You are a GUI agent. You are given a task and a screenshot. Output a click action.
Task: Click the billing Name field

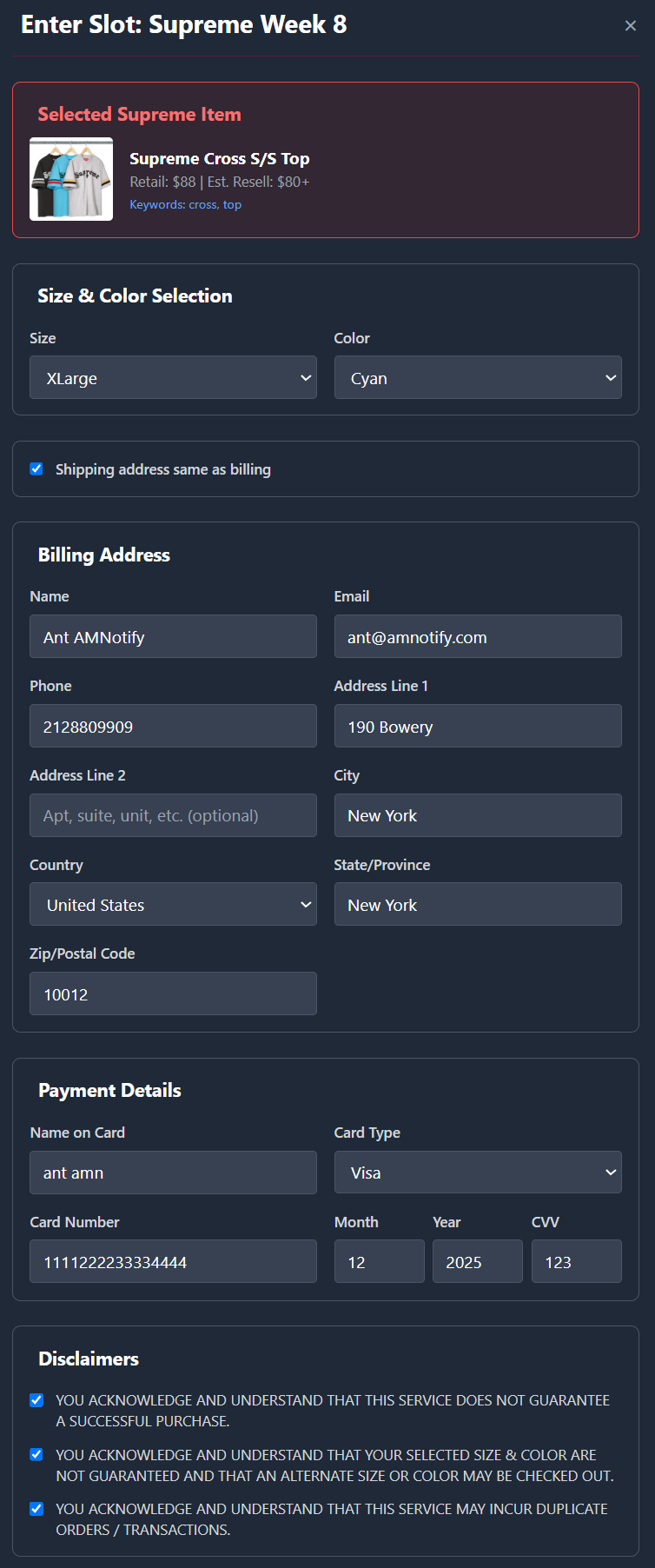(x=173, y=637)
